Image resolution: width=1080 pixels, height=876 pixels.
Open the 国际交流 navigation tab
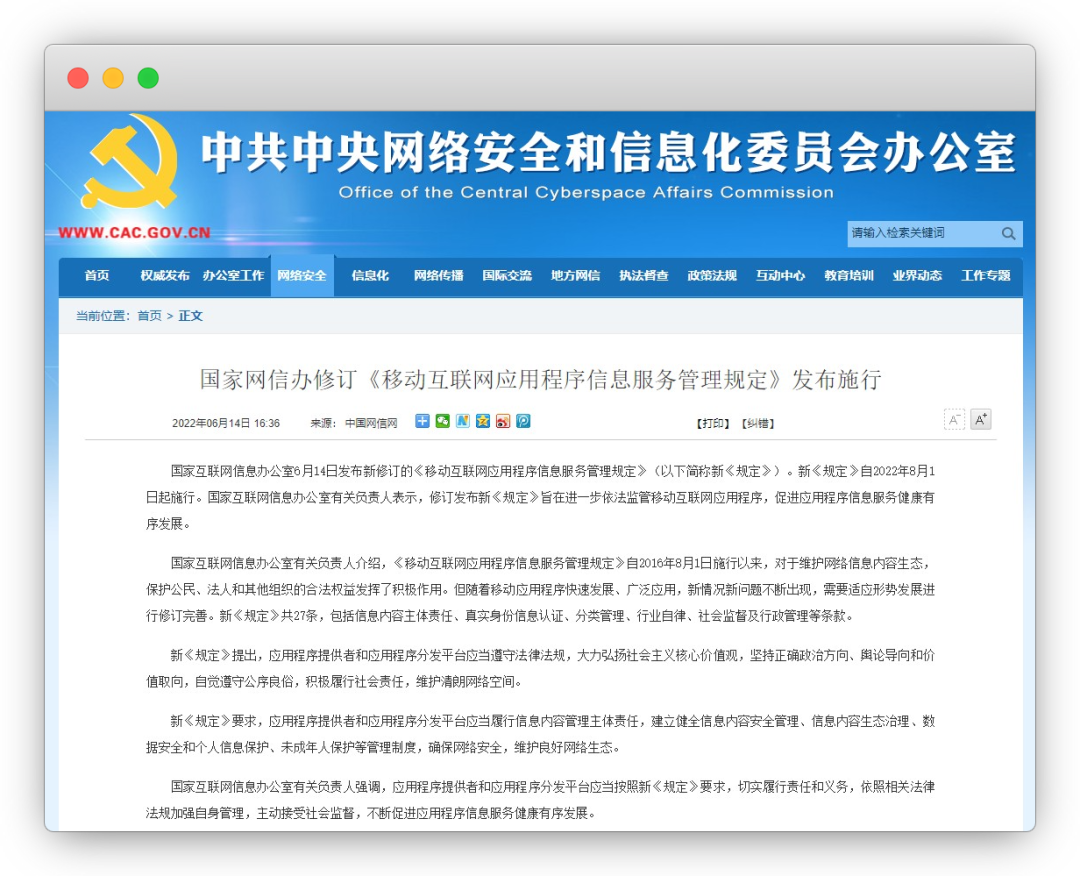[507, 275]
